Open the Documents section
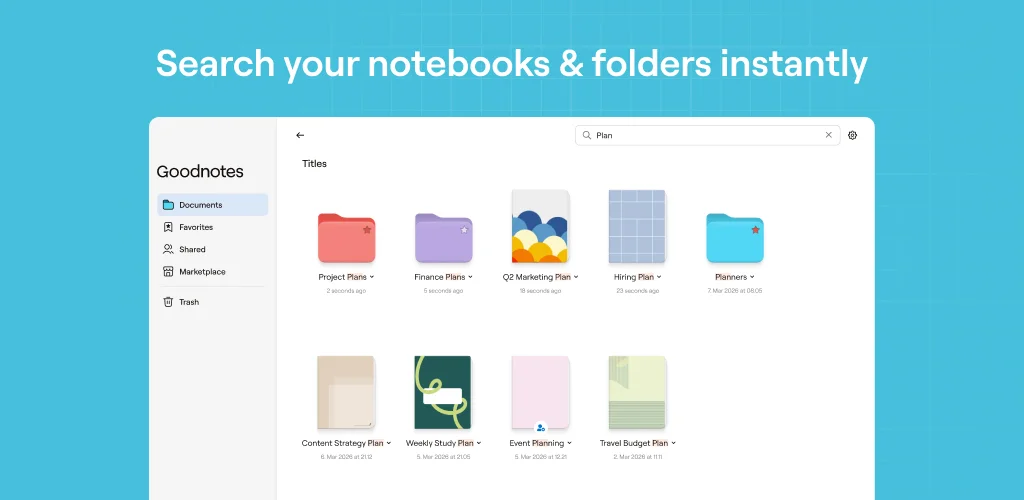The width and height of the screenshot is (1024, 500). pyautogui.click(x=212, y=205)
